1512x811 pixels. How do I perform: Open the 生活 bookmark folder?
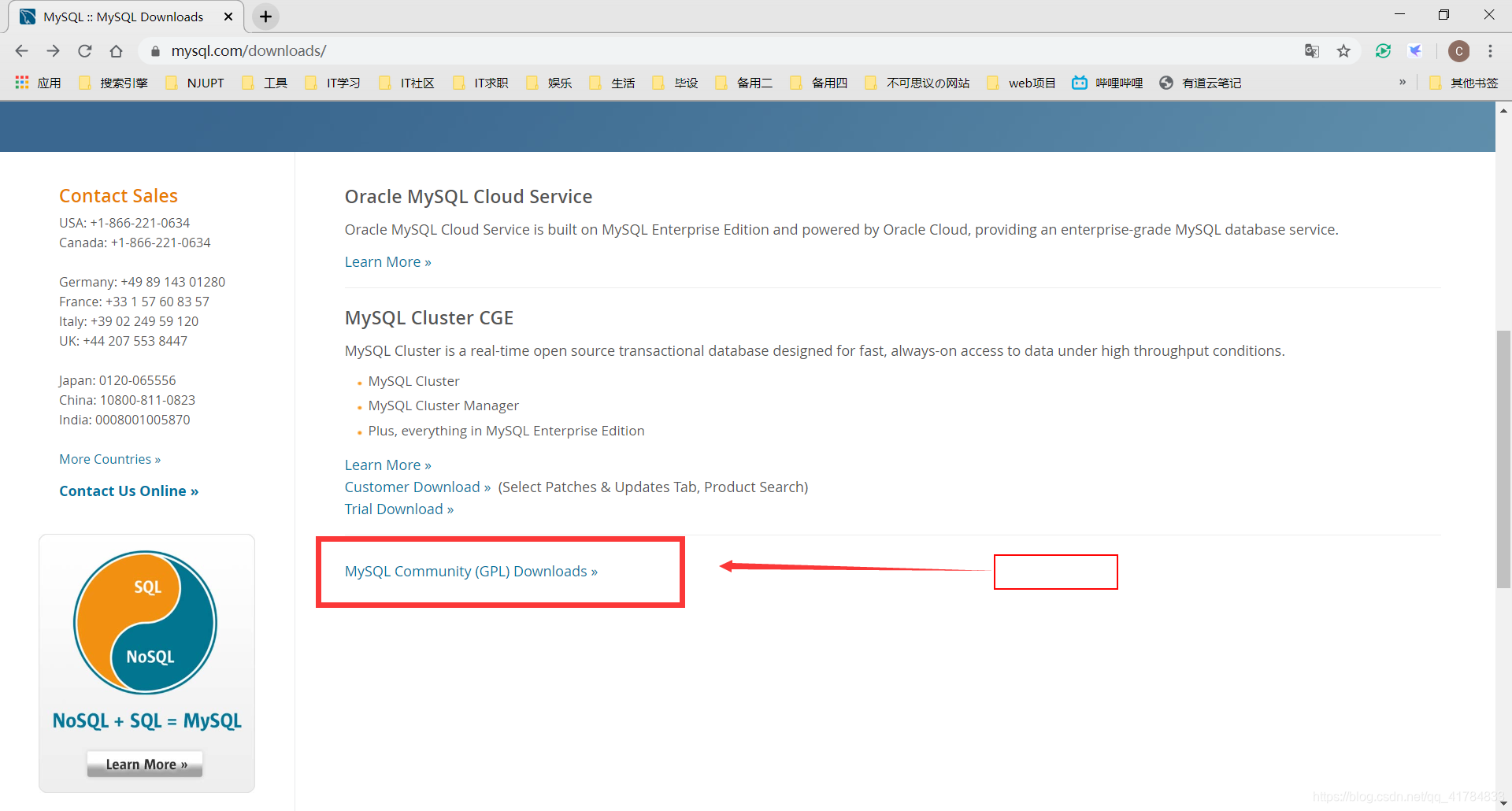pyautogui.click(x=613, y=83)
